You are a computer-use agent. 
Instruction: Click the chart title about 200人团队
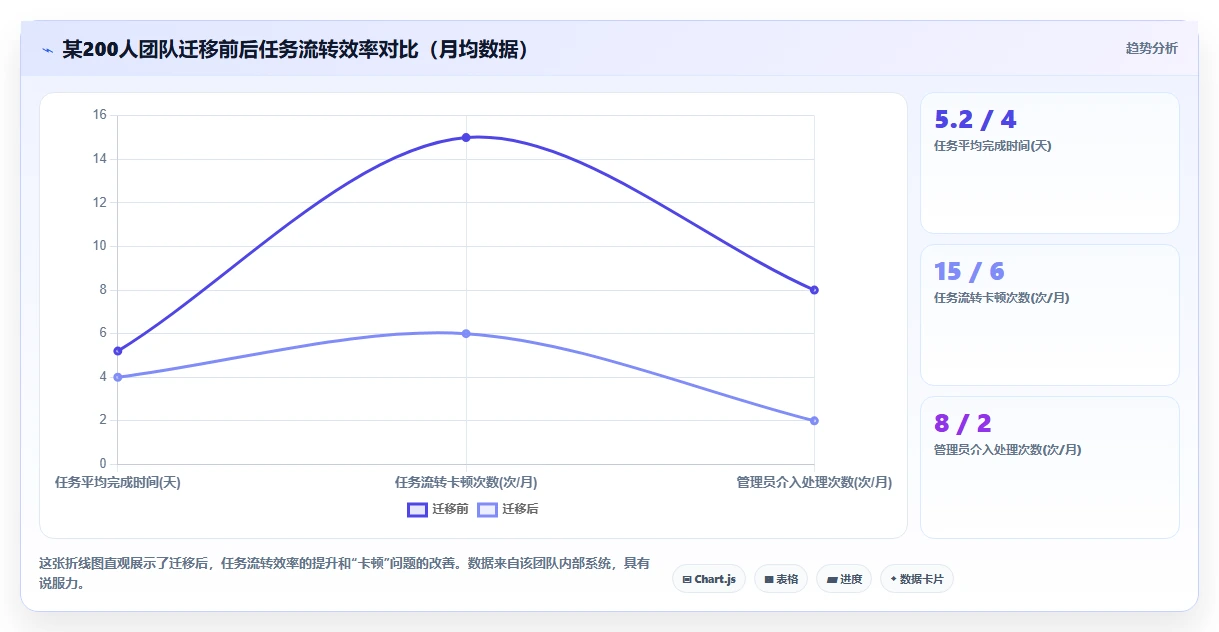[295, 50]
